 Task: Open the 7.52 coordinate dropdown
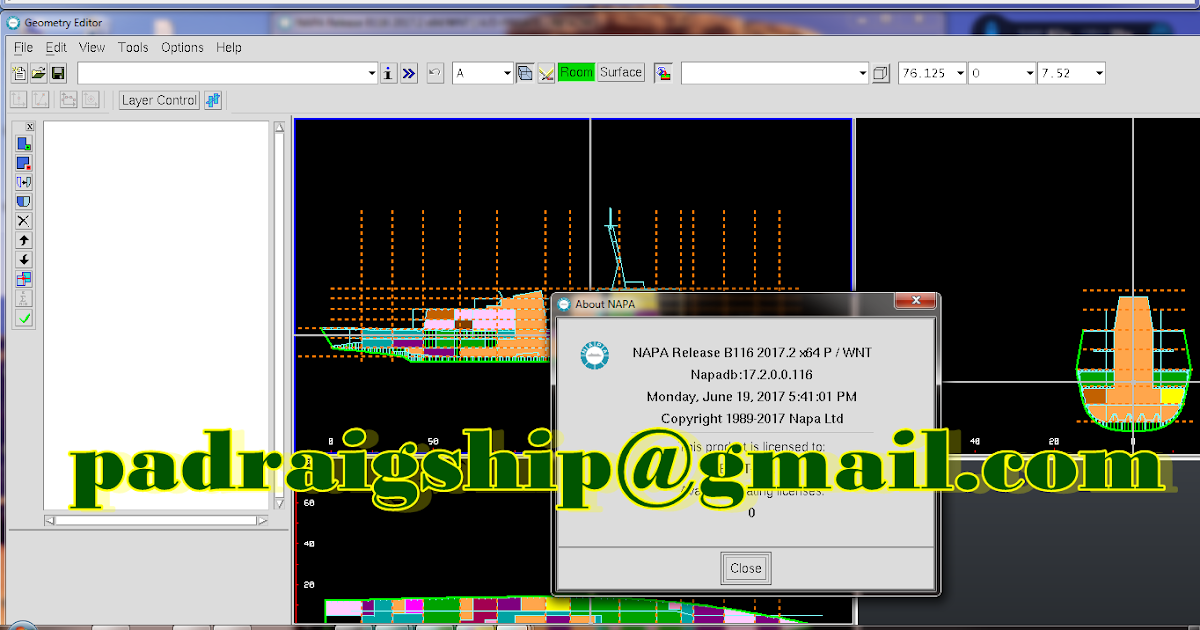[1098, 73]
